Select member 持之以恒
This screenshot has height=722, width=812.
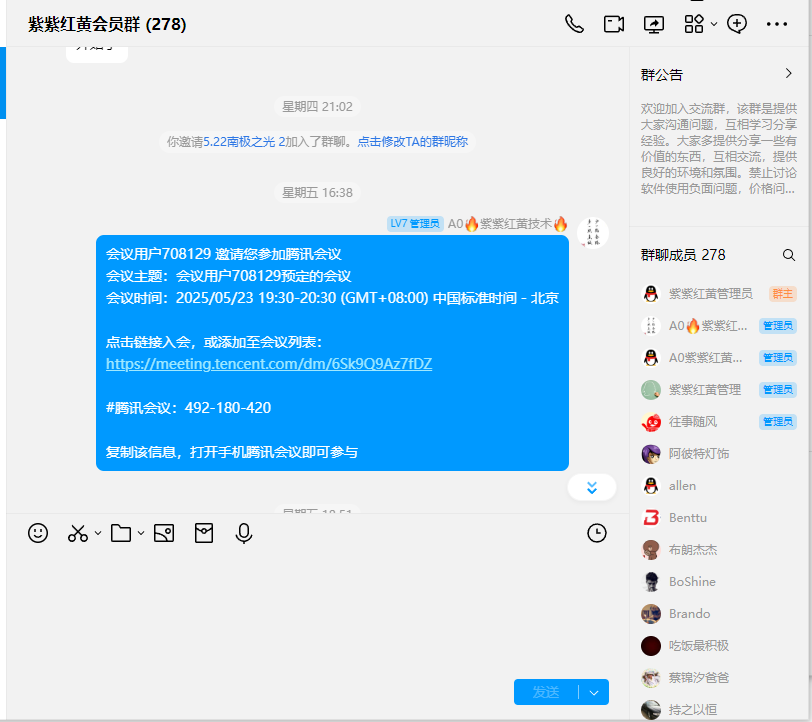tap(718, 710)
